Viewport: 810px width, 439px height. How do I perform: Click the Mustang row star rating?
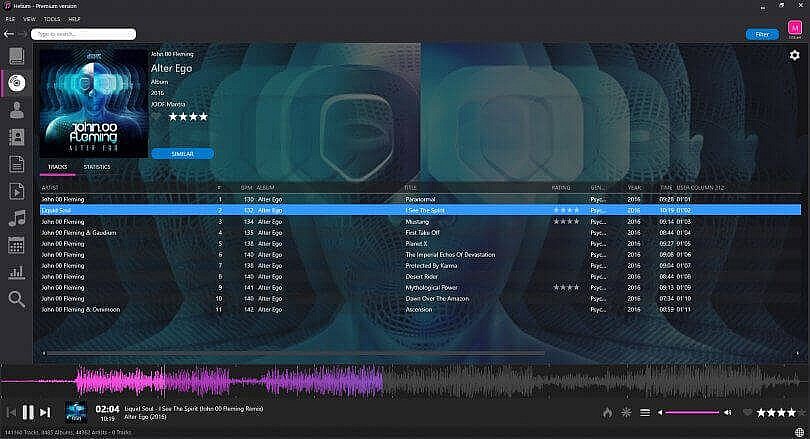pyautogui.click(x=566, y=222)
